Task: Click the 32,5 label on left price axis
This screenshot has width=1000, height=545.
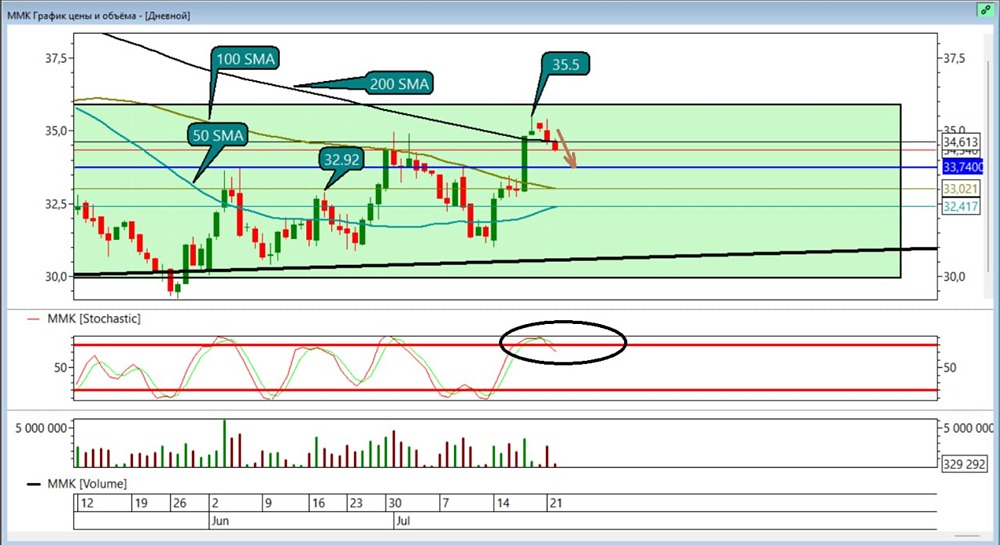Action: pos(55,204)
